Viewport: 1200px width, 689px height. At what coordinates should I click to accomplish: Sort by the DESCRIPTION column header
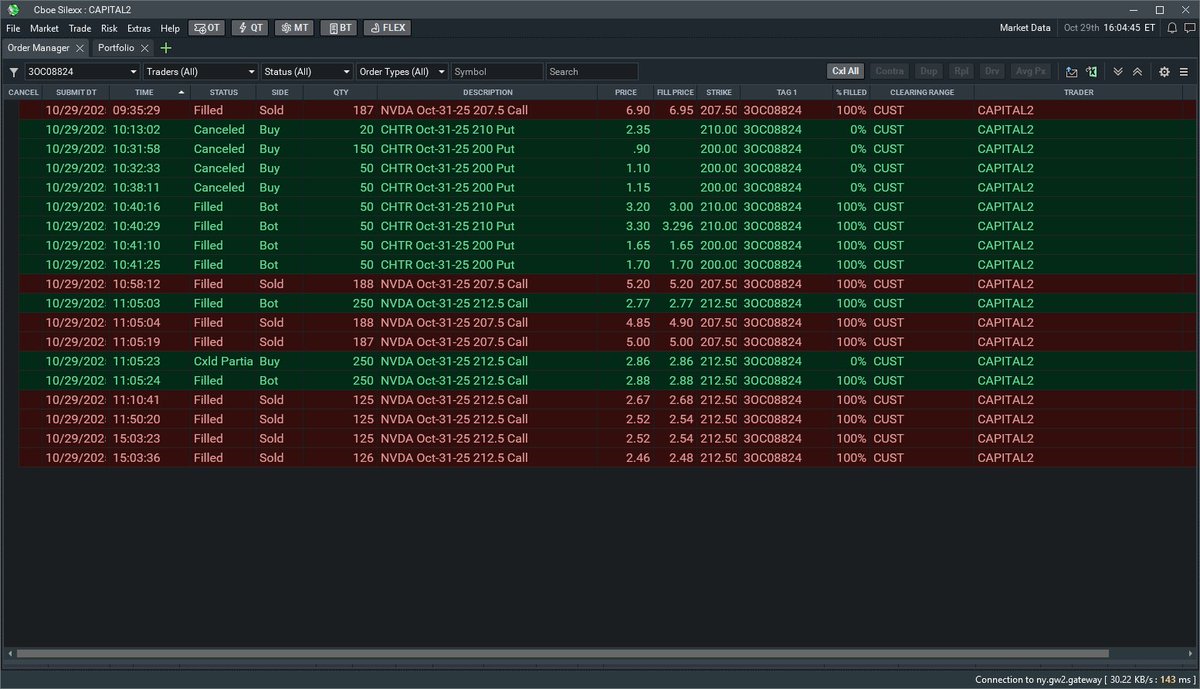pyautogui.click(x=488, y=92)
